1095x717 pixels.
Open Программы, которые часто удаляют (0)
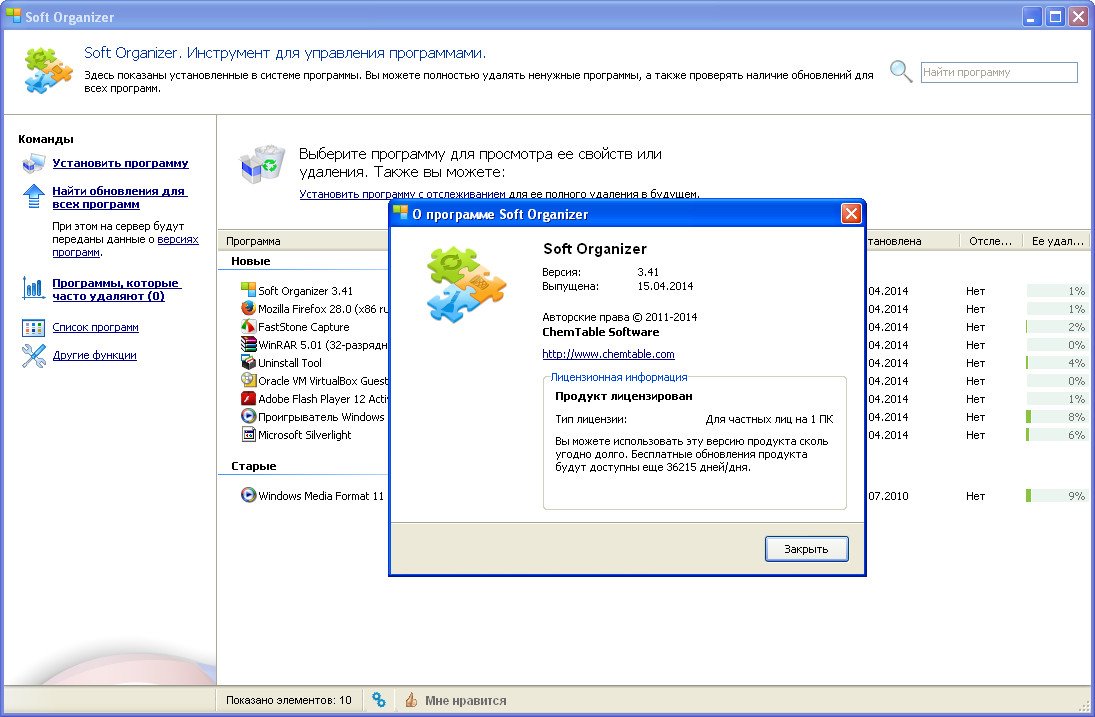coord(117,290)
